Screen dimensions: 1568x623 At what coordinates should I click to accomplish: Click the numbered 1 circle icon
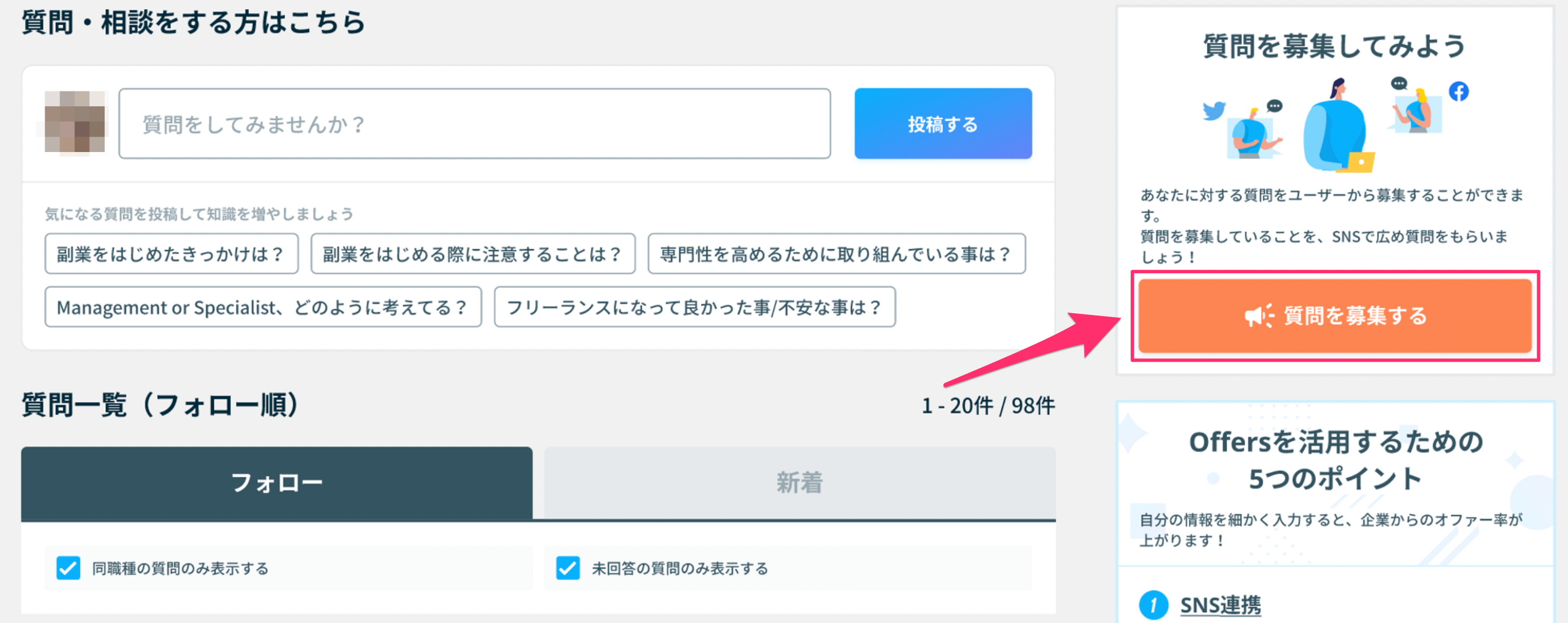(x=1153, y=605)
